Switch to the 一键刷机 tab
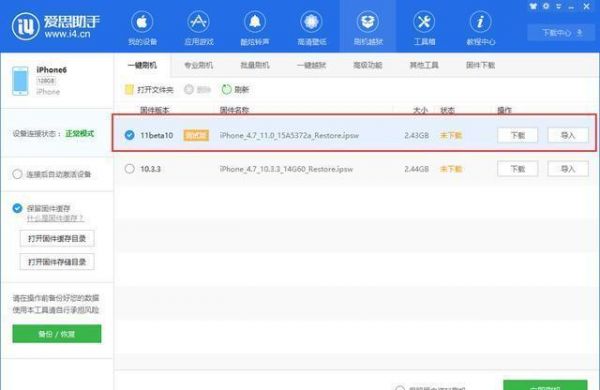600x390 pixels. 142,65
